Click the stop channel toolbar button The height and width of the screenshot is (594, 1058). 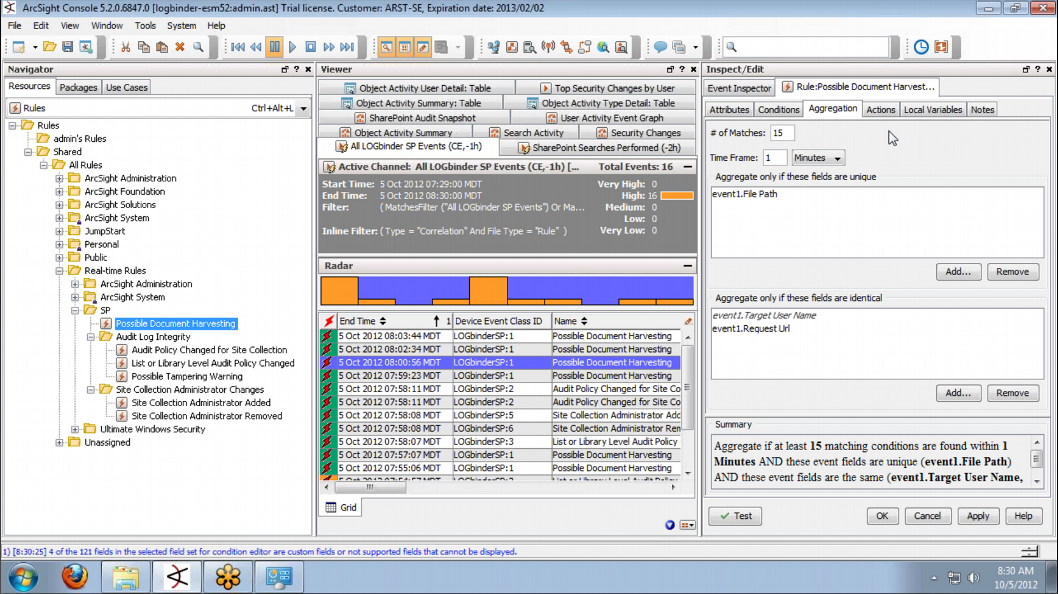310,47
